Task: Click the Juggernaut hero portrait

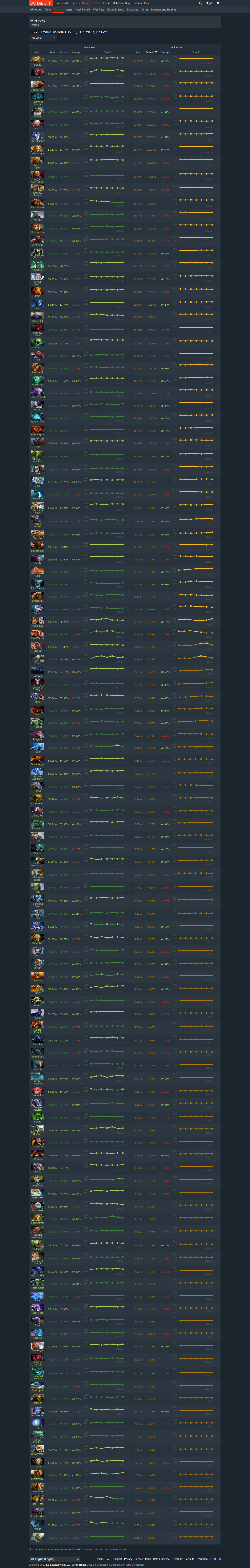Action: (x=37, y=85)
